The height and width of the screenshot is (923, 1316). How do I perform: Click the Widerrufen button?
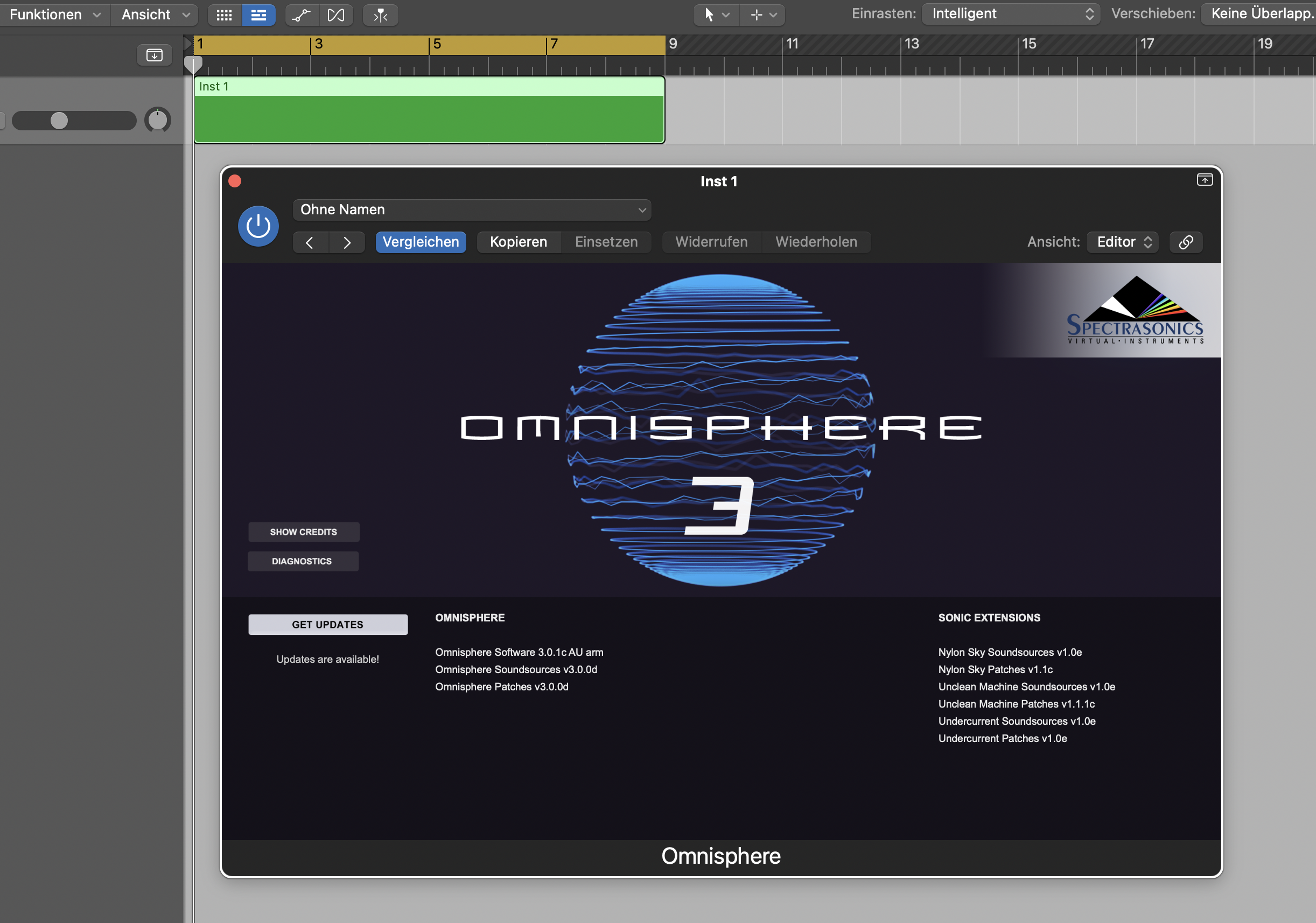tap(711, 242)
